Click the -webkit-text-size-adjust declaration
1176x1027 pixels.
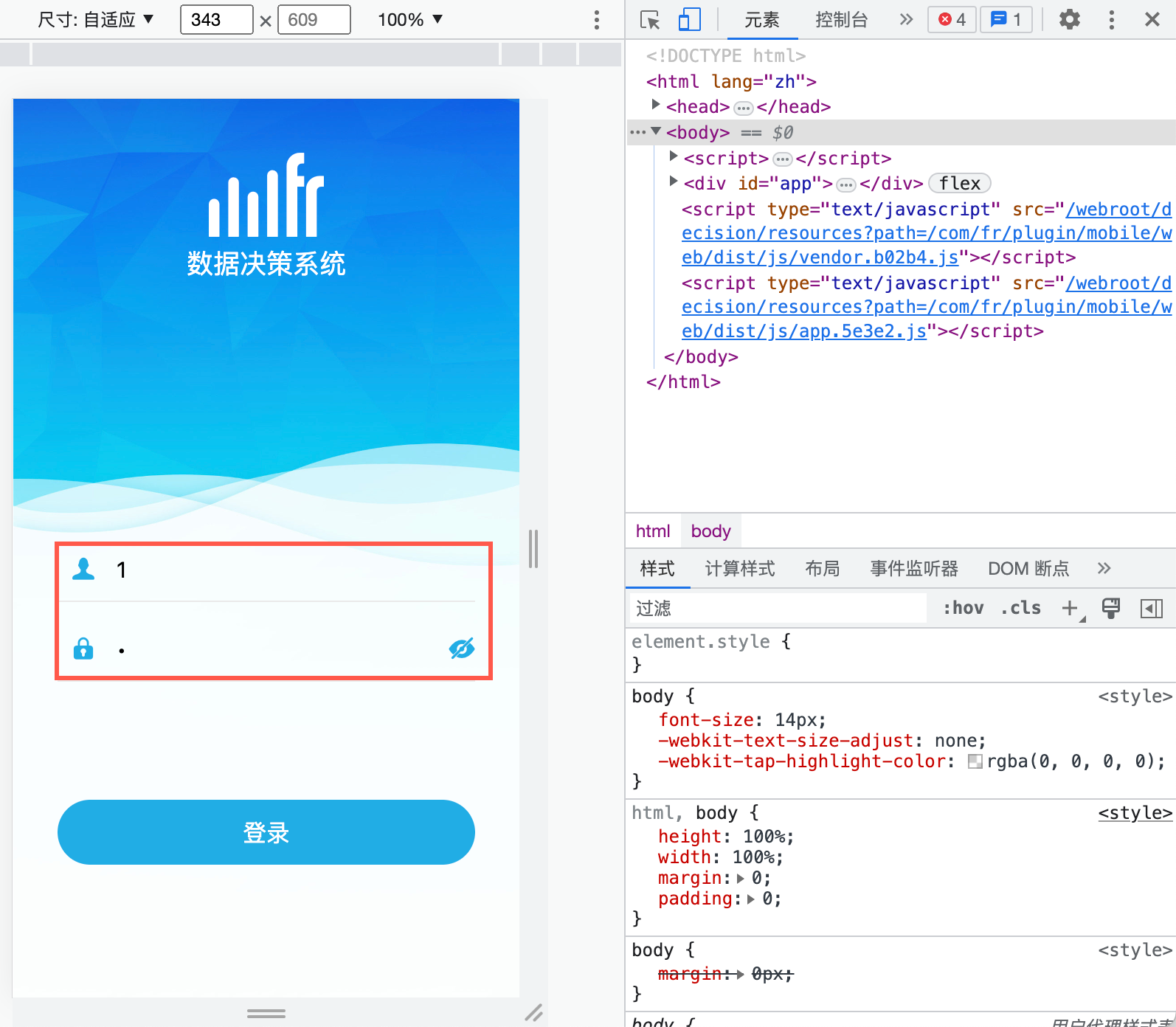(822, 741)
